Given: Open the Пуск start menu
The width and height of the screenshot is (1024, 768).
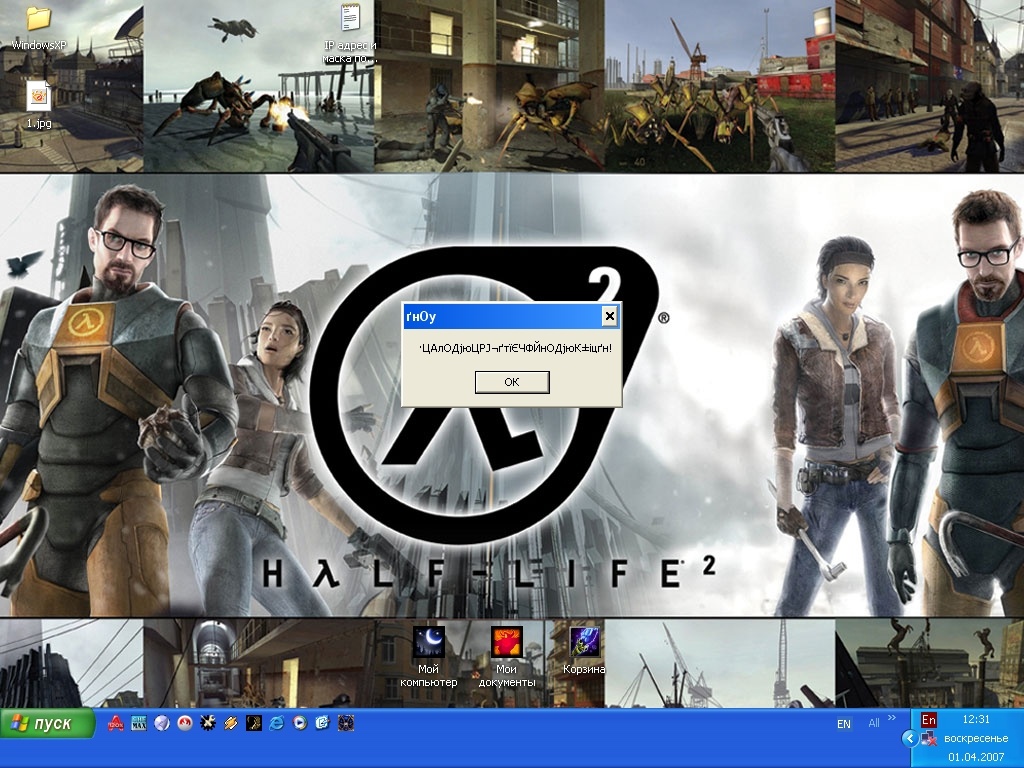Looking at the screenshot, I should pos(47,724).
